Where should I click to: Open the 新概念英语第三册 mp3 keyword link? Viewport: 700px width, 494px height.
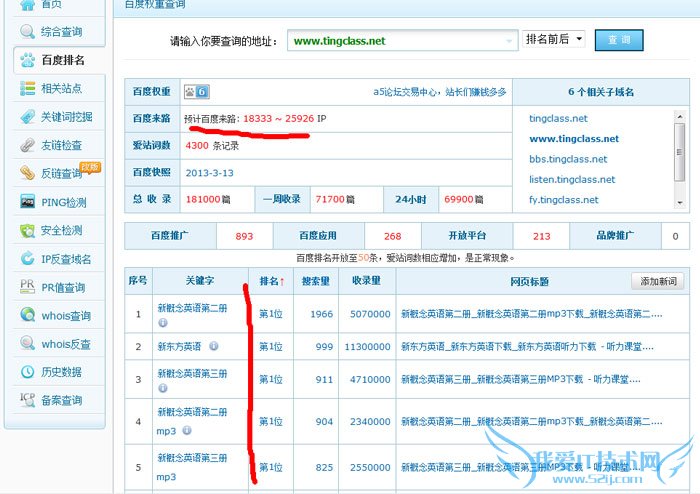[192, 467]
